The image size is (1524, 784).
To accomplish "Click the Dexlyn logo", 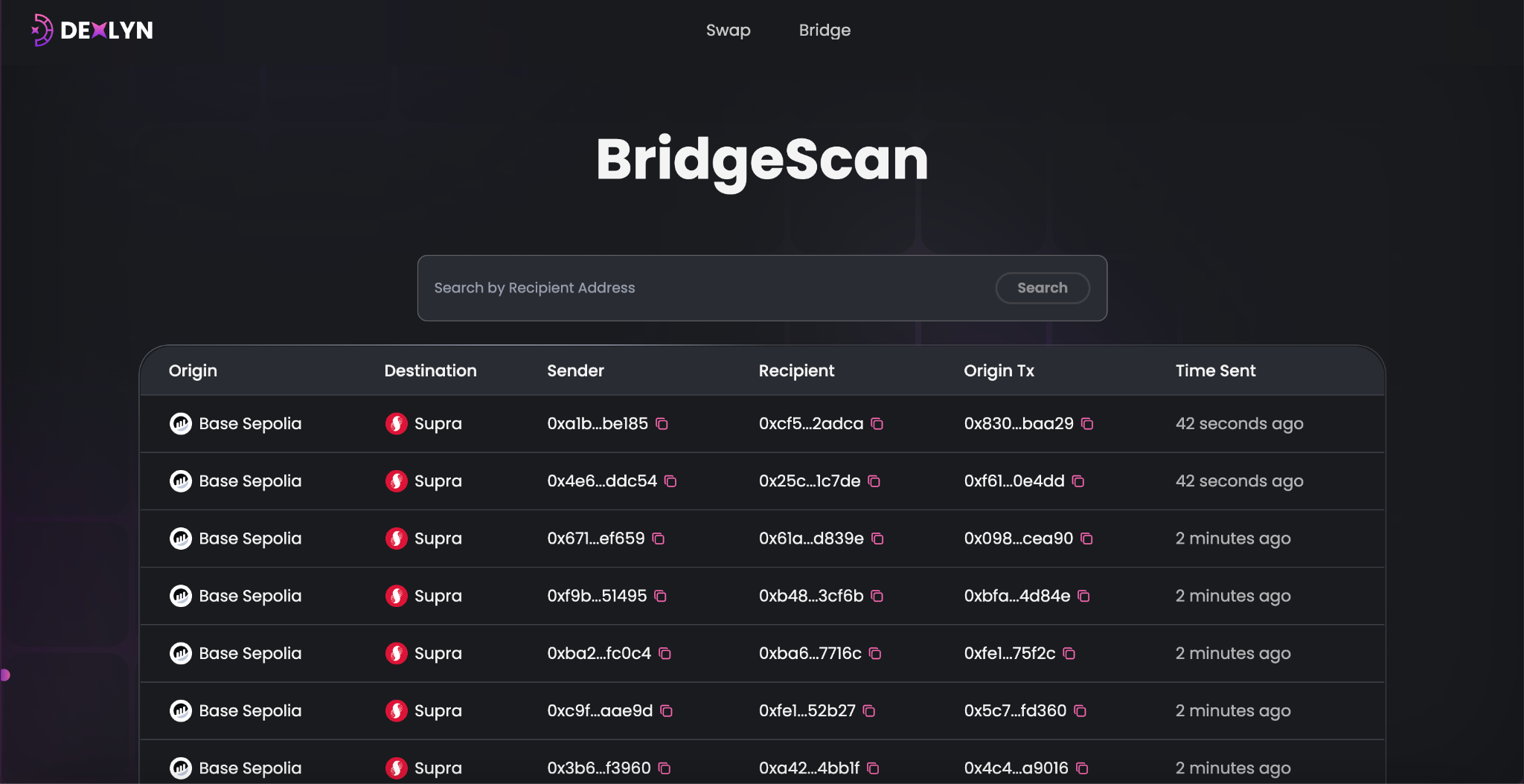I will tap(92, 30).
